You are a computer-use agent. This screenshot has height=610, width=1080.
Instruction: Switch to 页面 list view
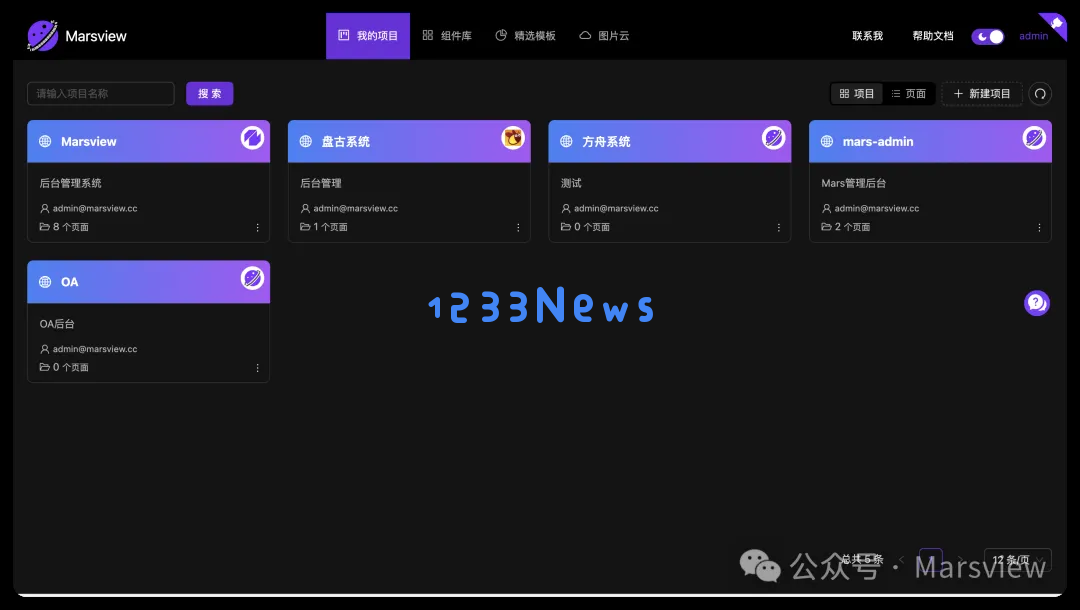click(x=908, y=94)
